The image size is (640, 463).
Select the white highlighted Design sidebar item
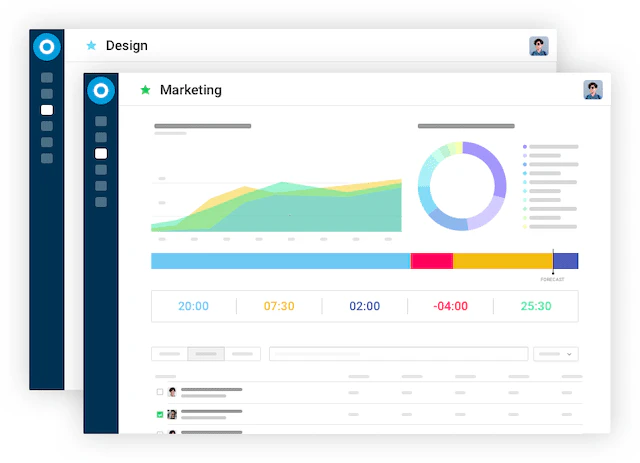coord(47,110)
